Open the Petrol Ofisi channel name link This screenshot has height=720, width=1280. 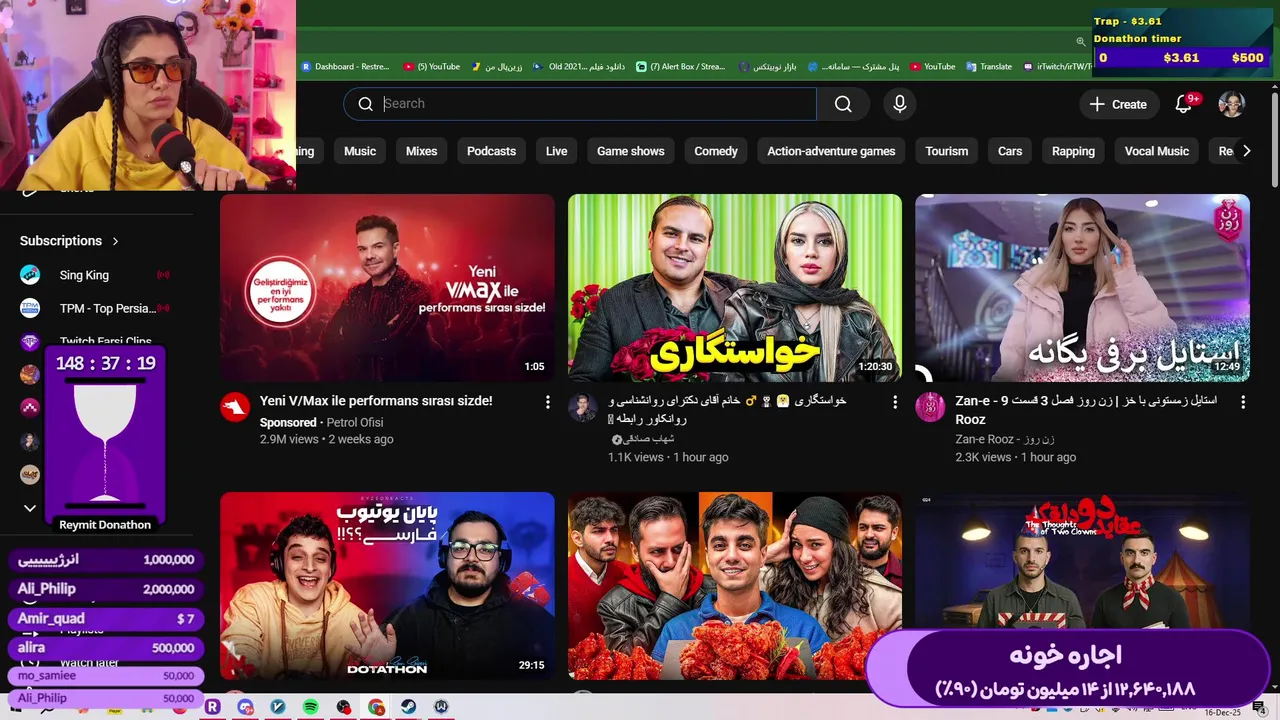[355, 422]
